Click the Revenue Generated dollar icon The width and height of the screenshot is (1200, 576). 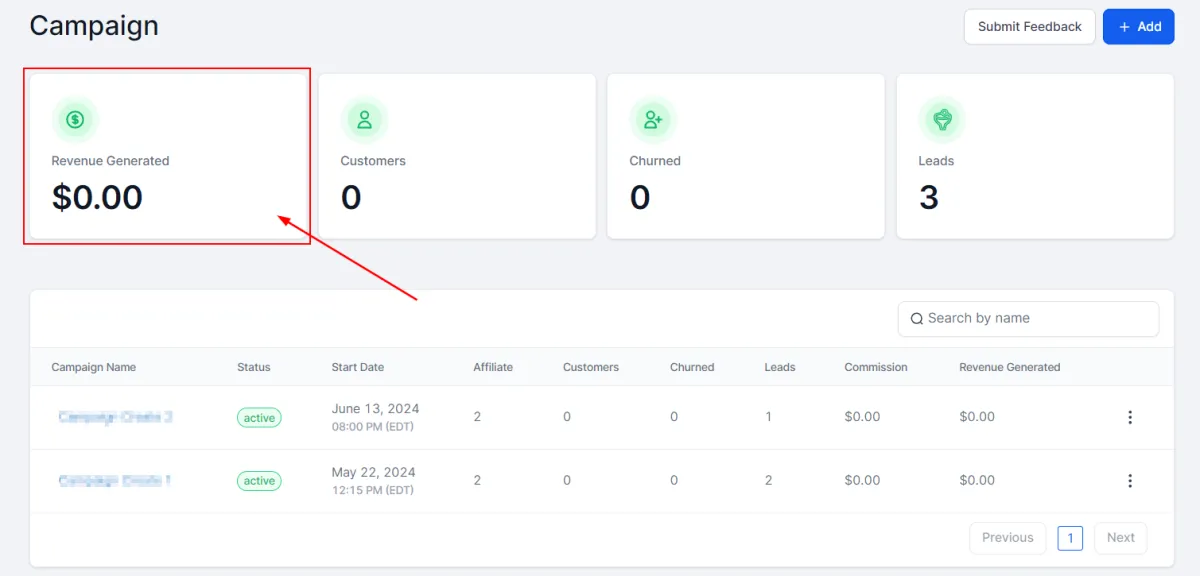point(75,120)
